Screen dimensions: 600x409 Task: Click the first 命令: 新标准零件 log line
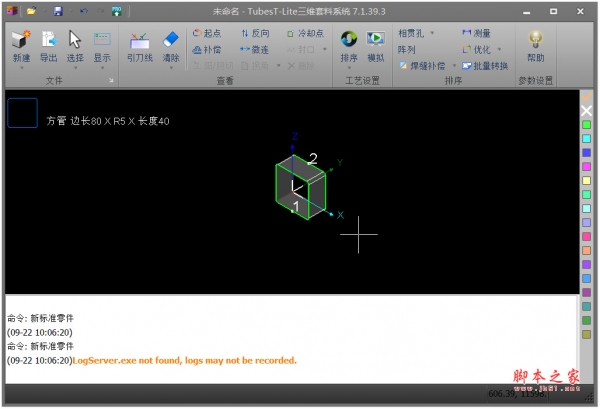(40, 318)
